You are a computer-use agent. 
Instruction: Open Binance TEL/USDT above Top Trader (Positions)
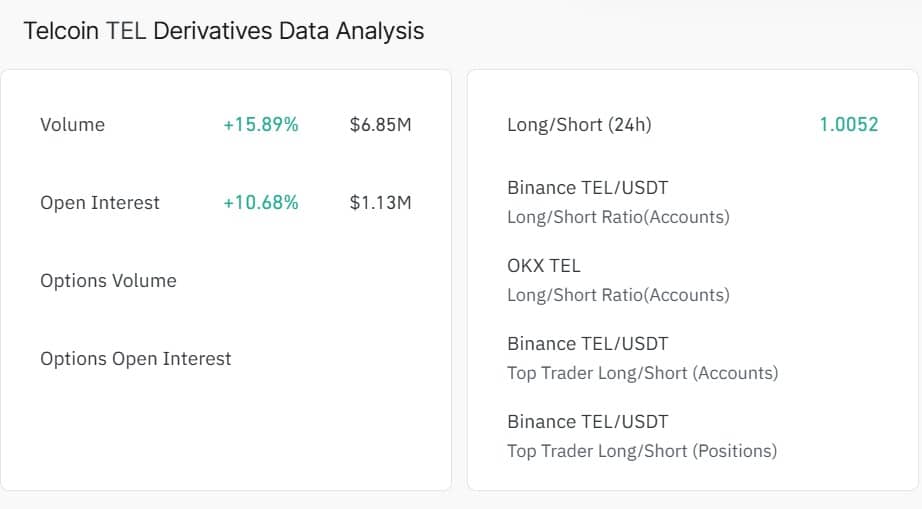[x=587, y=421]
